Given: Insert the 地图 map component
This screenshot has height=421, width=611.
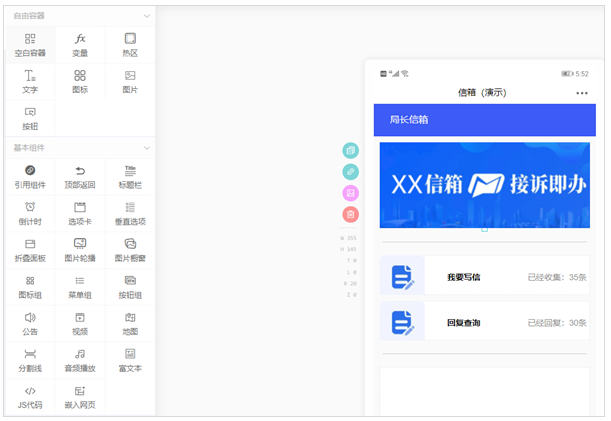Looking at the screenshot, I should click(x=130, y=323).
